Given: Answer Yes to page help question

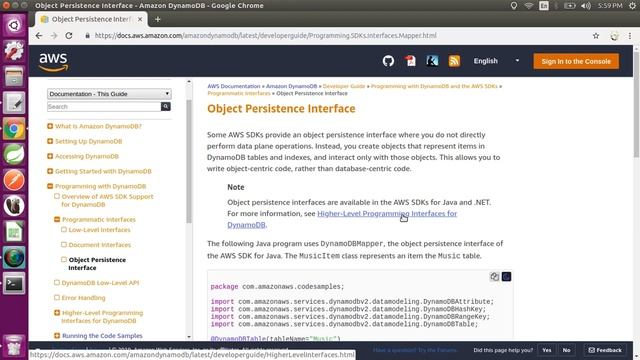Looking at the screenshot, I should [547, 350].
